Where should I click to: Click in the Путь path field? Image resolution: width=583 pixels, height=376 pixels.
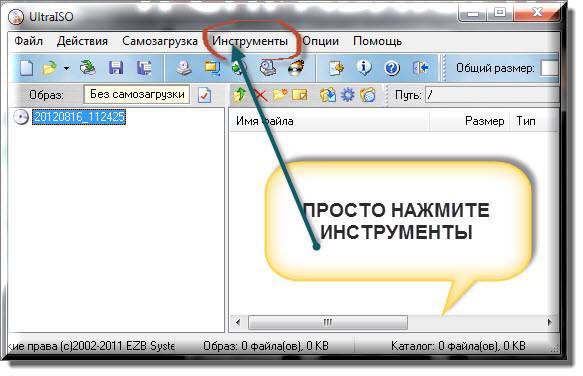click(x=492, y=95)
